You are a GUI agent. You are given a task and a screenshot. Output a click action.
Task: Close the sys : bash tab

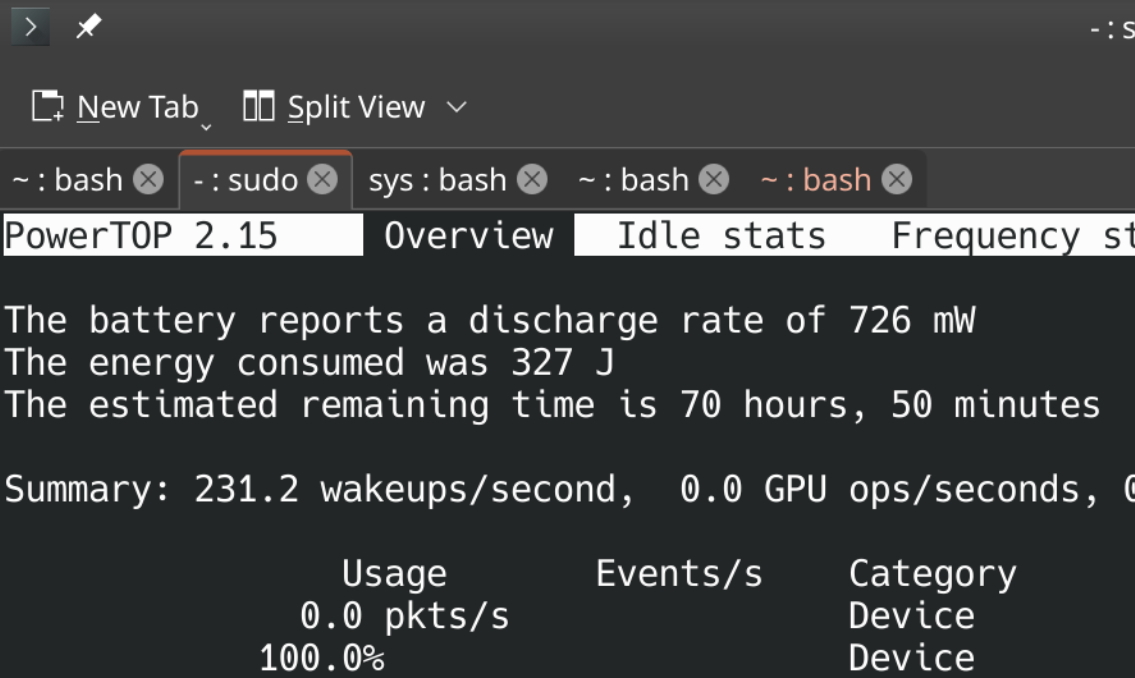coord(531,180)
